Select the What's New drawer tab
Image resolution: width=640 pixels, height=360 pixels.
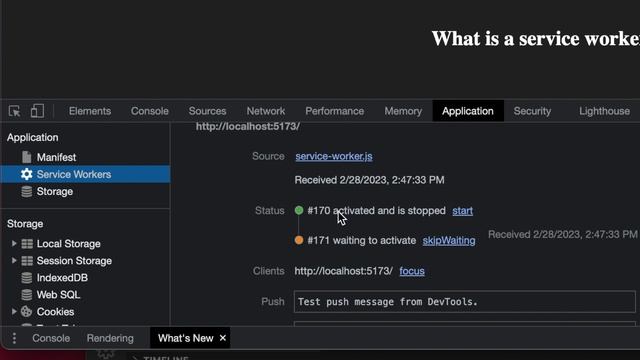(185, 338)
